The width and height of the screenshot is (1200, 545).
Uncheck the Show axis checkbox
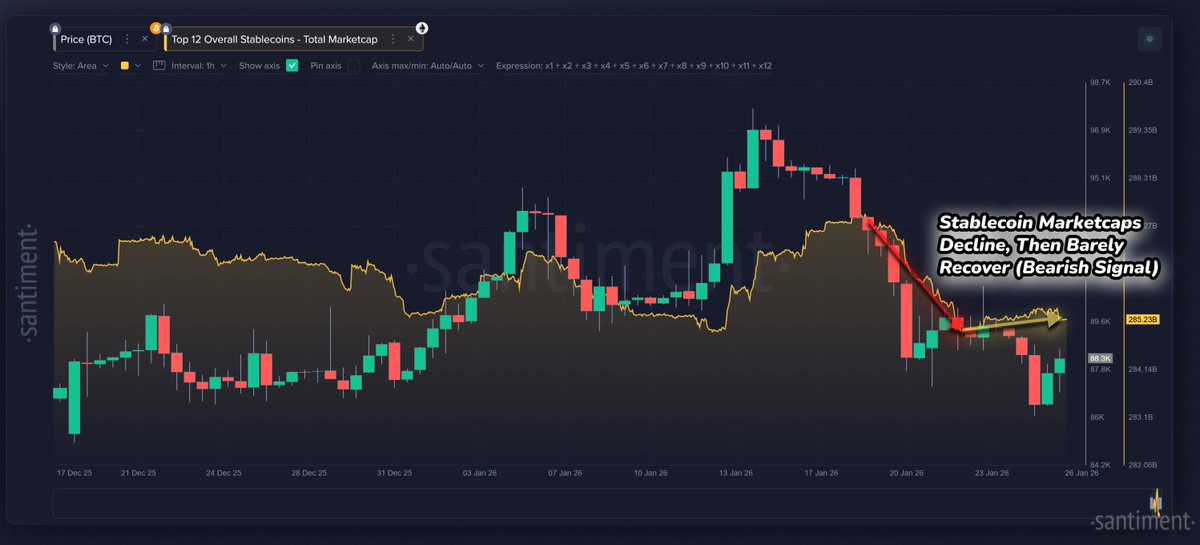pyautogui.click(x=292, y=66)
